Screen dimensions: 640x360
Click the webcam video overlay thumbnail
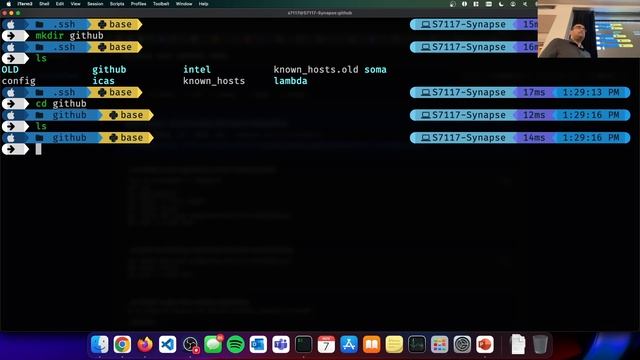[x=589, y=29]
